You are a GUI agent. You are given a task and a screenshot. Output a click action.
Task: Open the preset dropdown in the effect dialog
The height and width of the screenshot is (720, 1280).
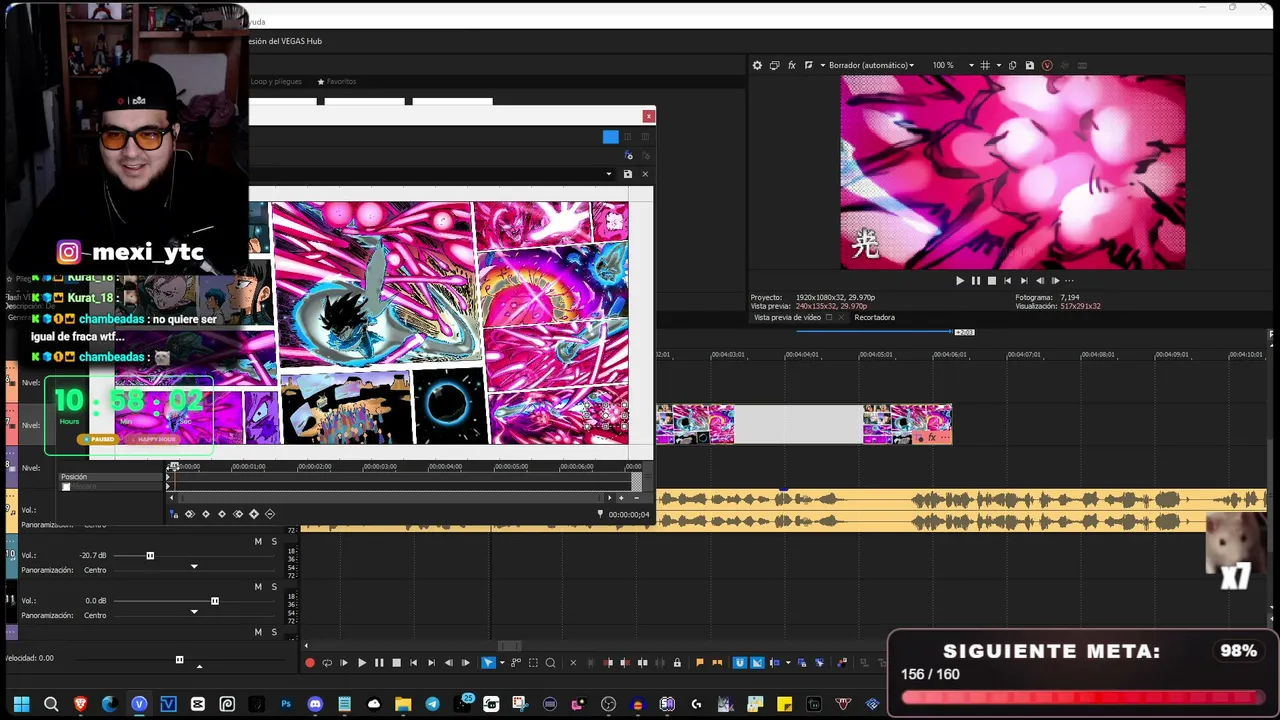[x=609, y=174]
